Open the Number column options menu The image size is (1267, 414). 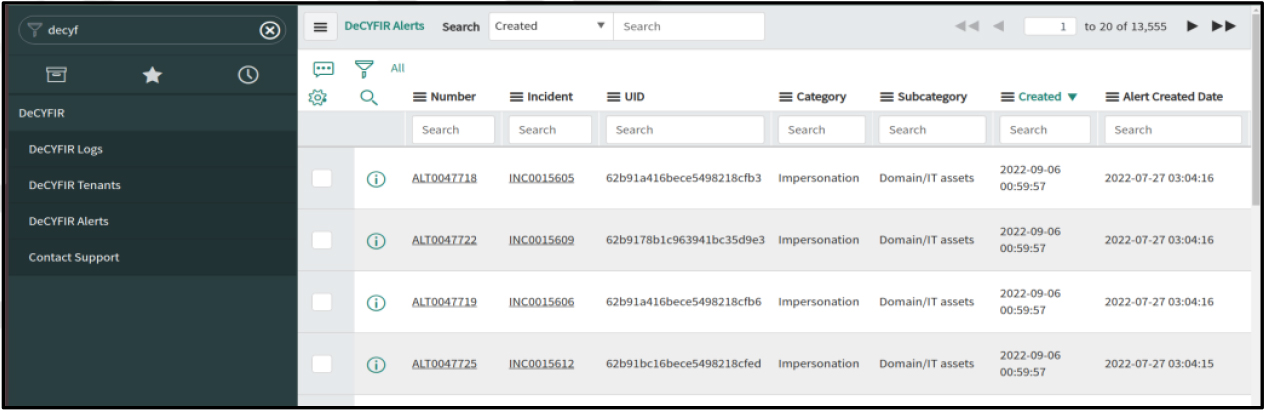pyautogui.click(x=420, y=97)
